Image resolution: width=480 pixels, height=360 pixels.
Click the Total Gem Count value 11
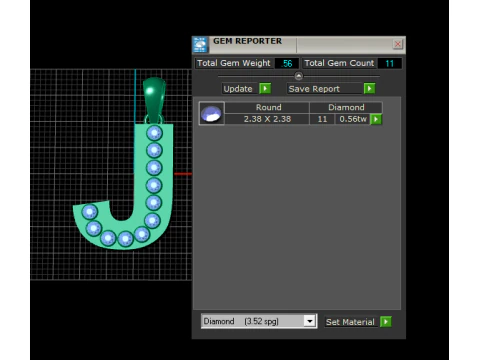pyautogui.click(x=389, y=63)
